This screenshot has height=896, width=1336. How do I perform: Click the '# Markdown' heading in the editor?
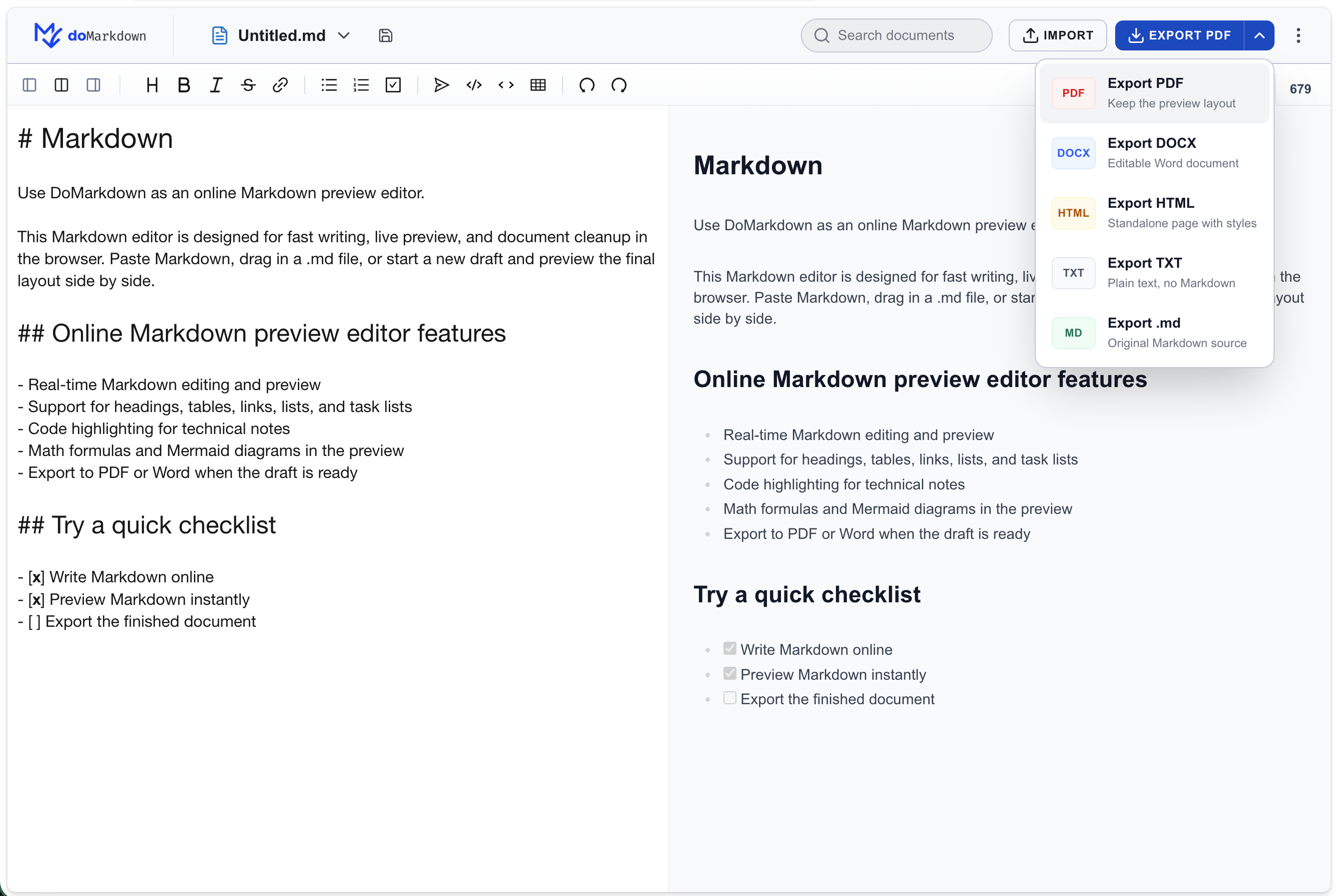point(95,139)
